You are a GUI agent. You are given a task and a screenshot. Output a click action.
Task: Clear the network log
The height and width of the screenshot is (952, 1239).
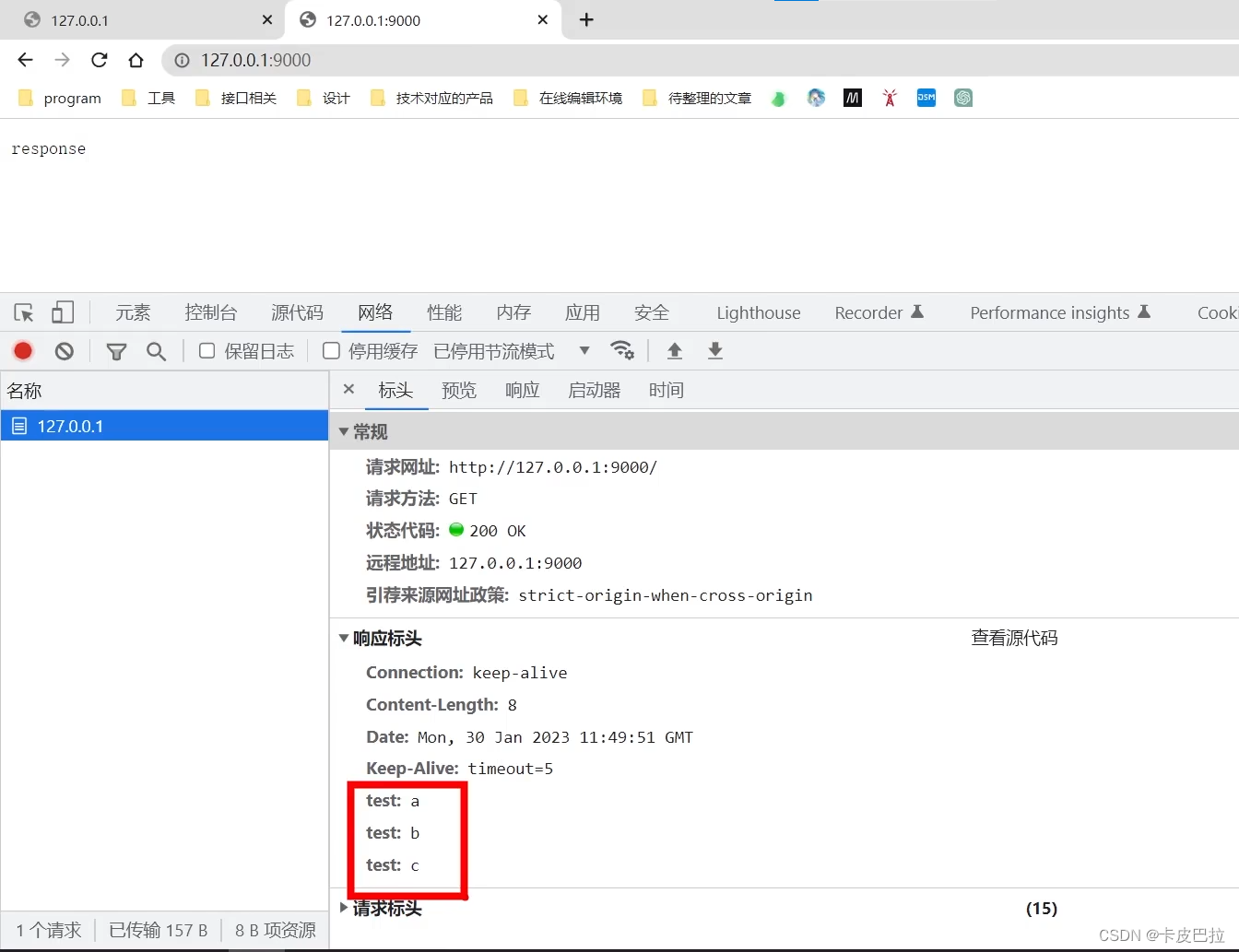[x=64, y=350]
